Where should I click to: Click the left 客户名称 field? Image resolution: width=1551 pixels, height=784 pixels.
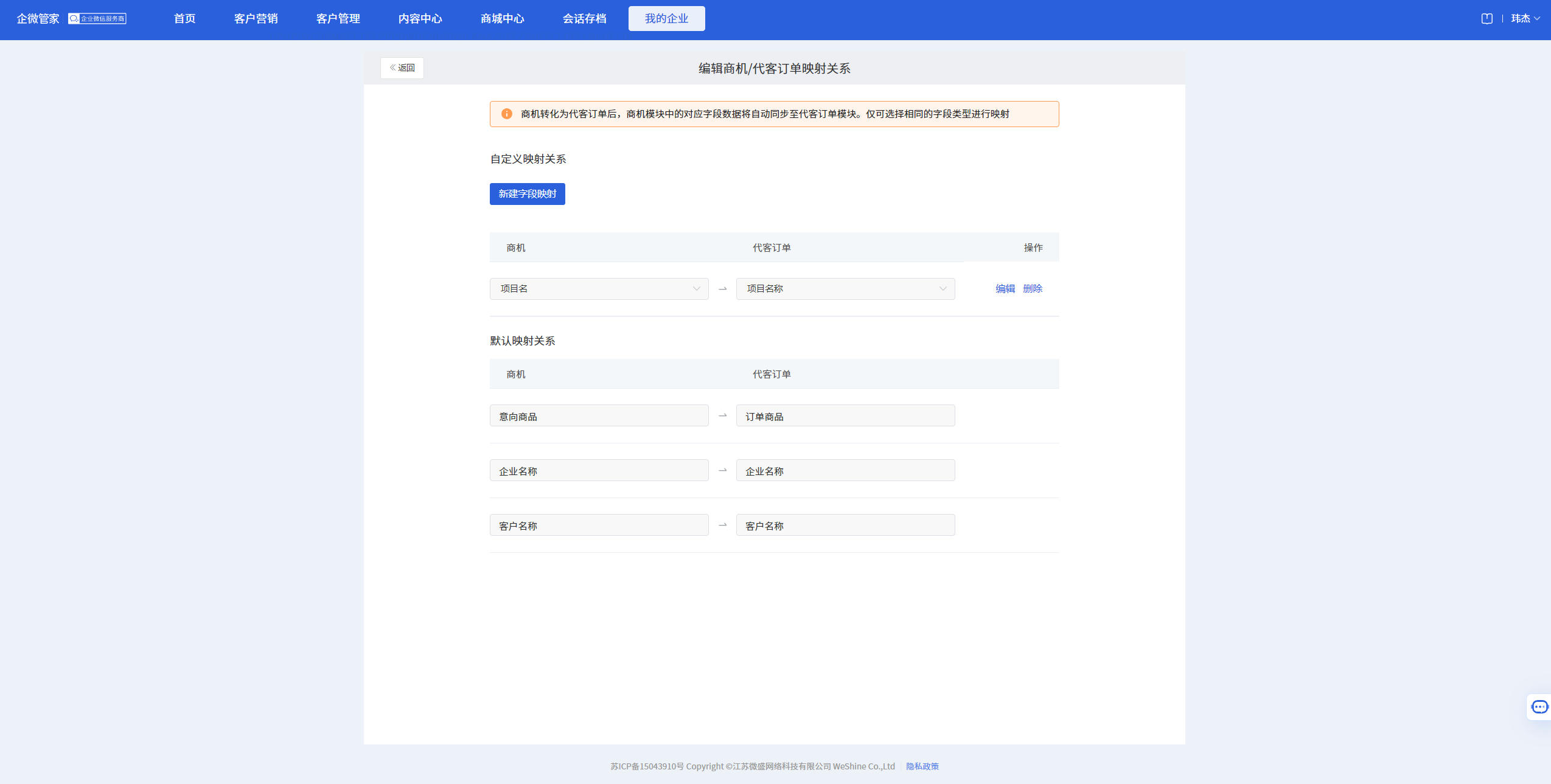(599, 526)
